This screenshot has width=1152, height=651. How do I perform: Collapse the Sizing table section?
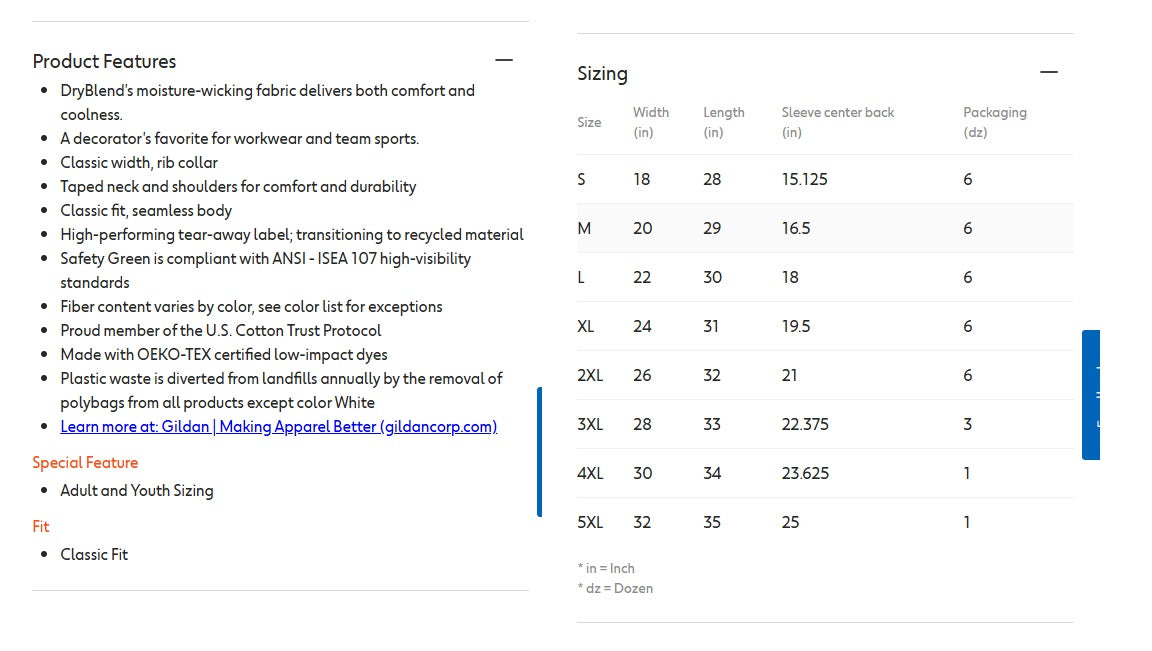[x=1048, y=72]
